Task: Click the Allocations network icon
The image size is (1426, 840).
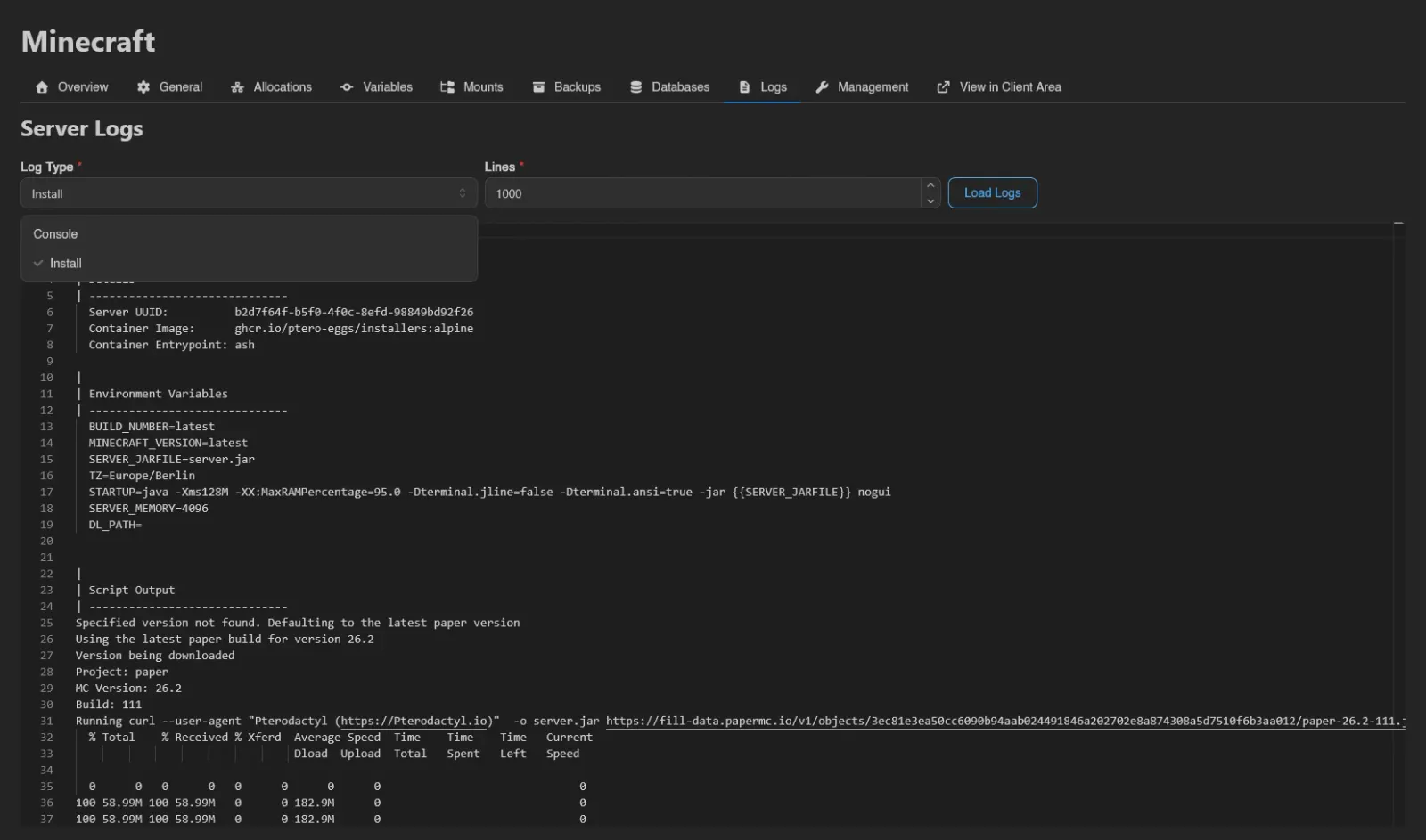Action: (x=237, y=87)
